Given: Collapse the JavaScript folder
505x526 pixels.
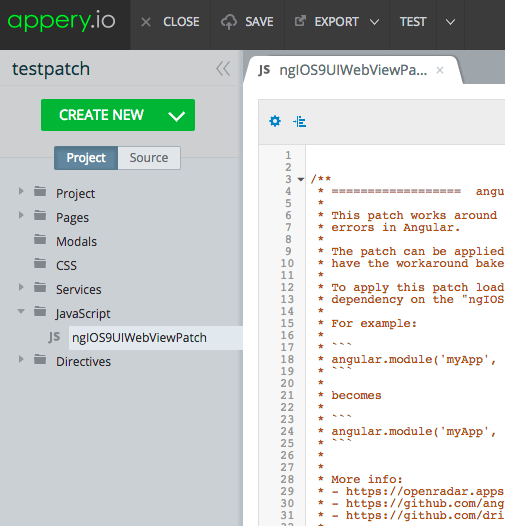Looking at the screenshot, I should point(21,311).
